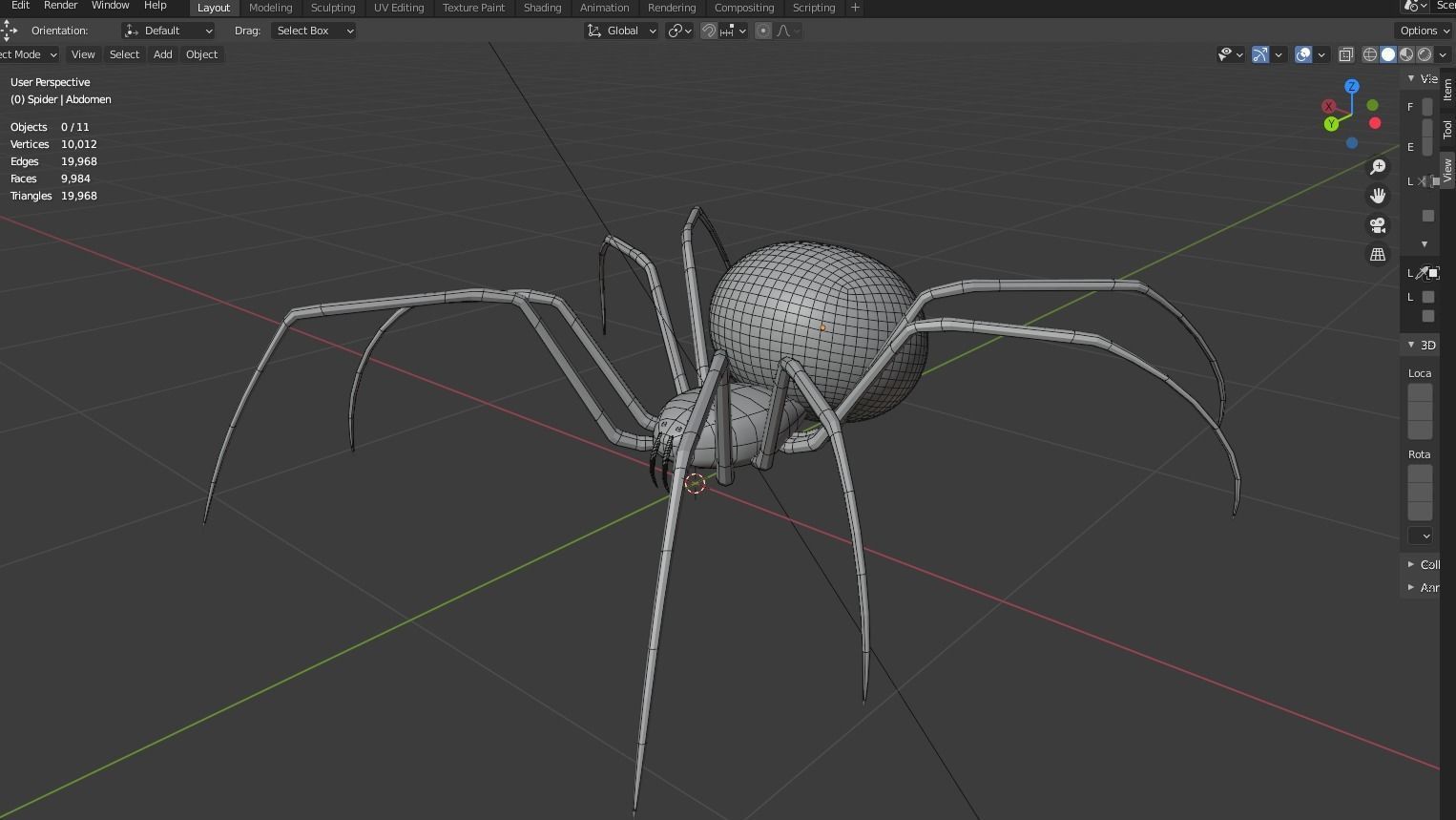The width and height of the screenshot is (1456, 820).
Task: Switch to the Modeling workspace tab
Action: pos(270,8)
